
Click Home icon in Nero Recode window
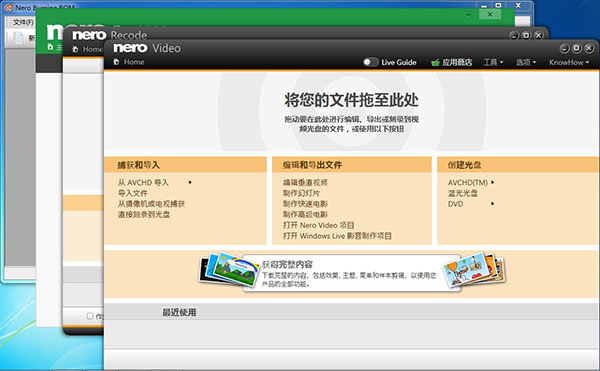[x=75, y=49]
